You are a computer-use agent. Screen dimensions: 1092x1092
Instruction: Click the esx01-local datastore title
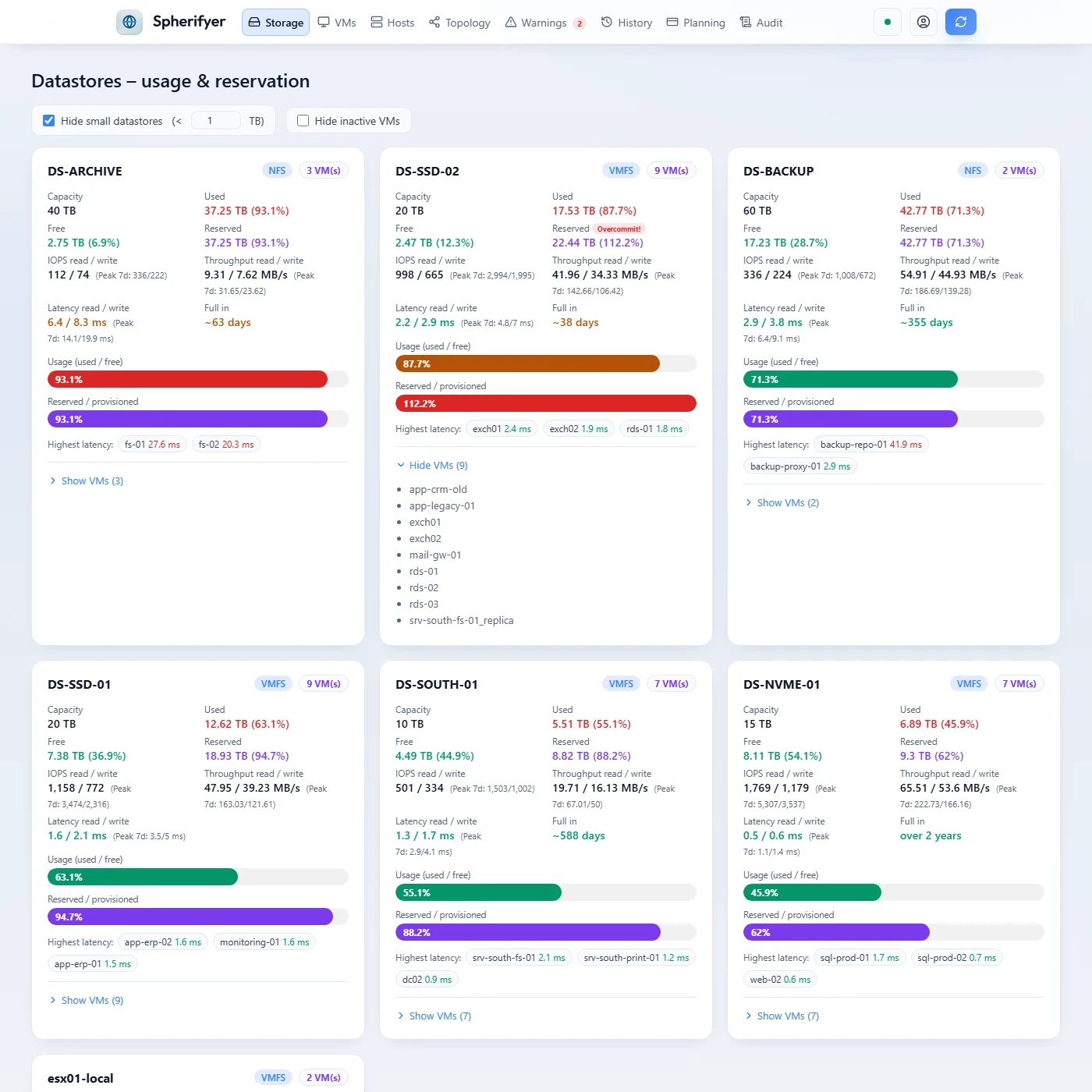pyautogui.click(x=80, y=1079)
